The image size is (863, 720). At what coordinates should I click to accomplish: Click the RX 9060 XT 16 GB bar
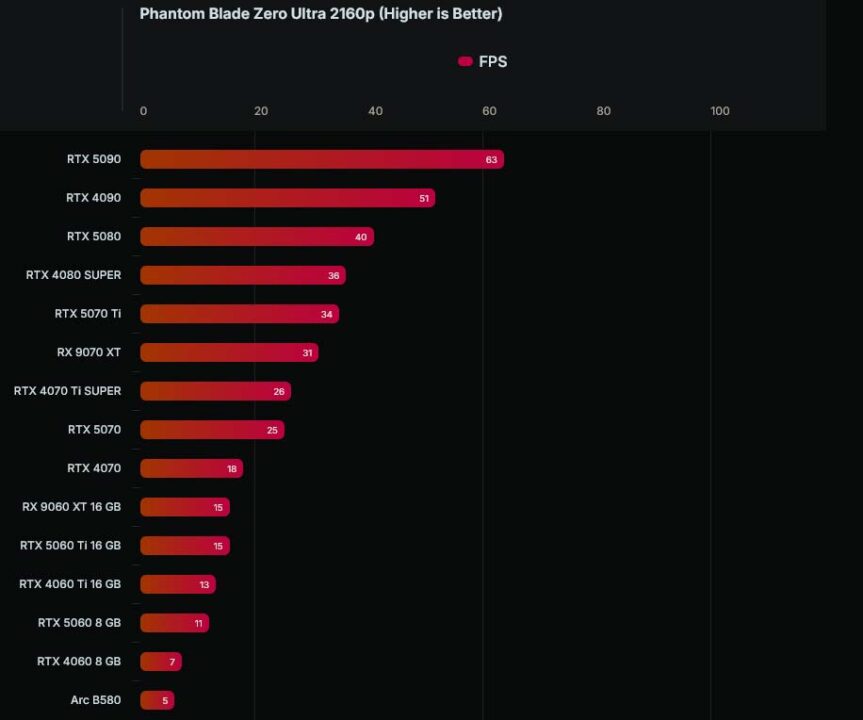[185, 507]
